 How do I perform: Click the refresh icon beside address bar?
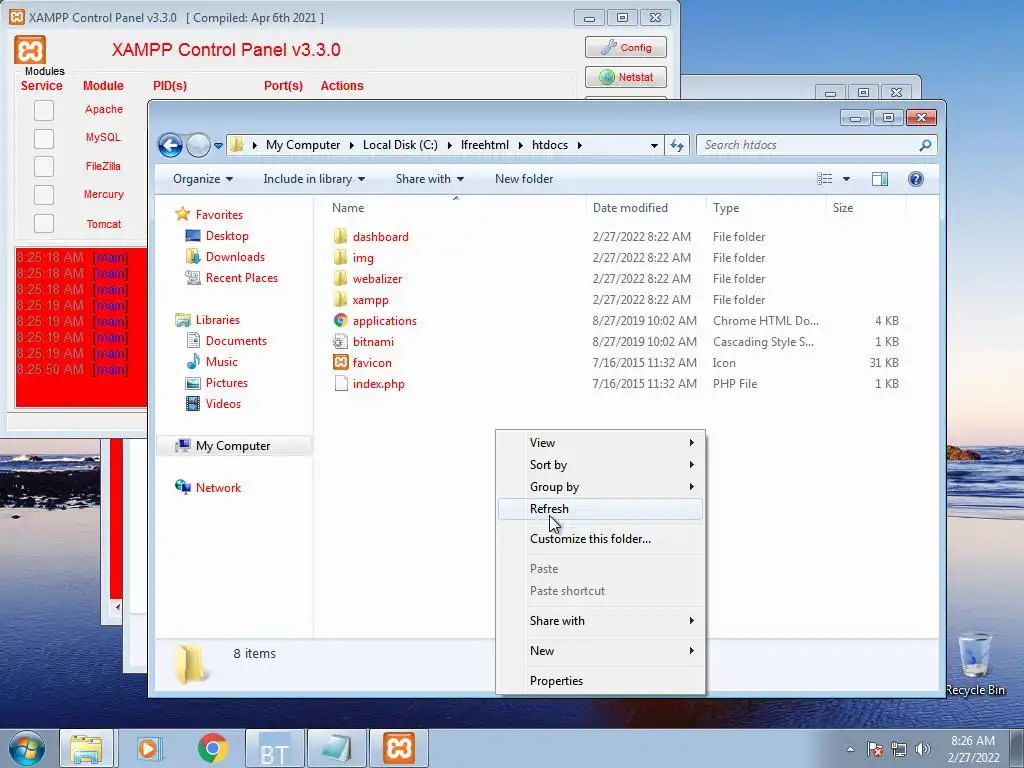click(677, 145)
